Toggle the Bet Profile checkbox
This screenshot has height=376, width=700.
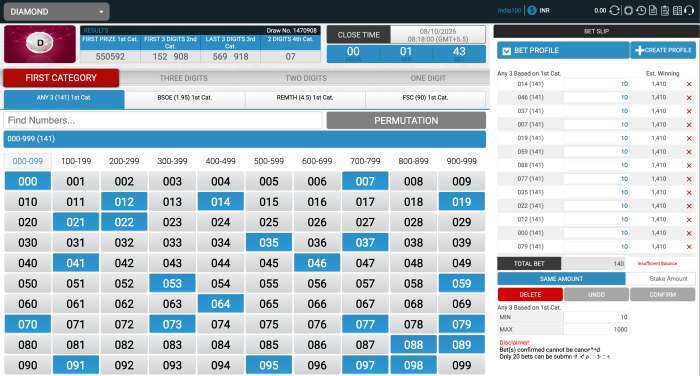[x=506, y=51]
